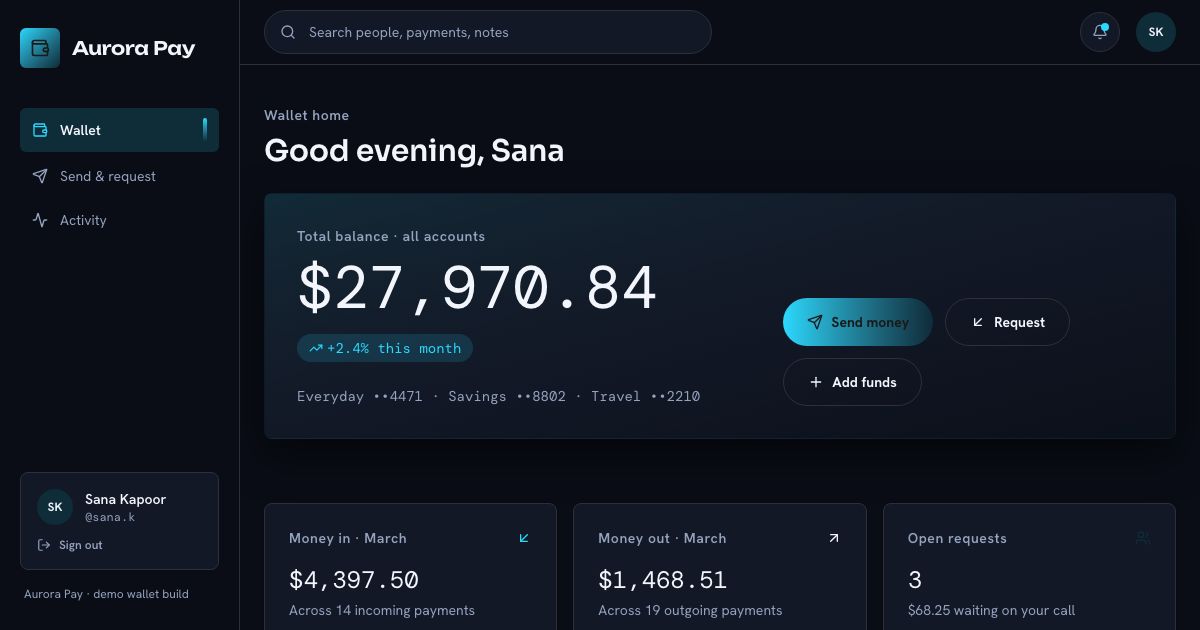1200x630 pixels.
Task: Click $68.25 waiting on your call text
Action: (x=991, y=610)
